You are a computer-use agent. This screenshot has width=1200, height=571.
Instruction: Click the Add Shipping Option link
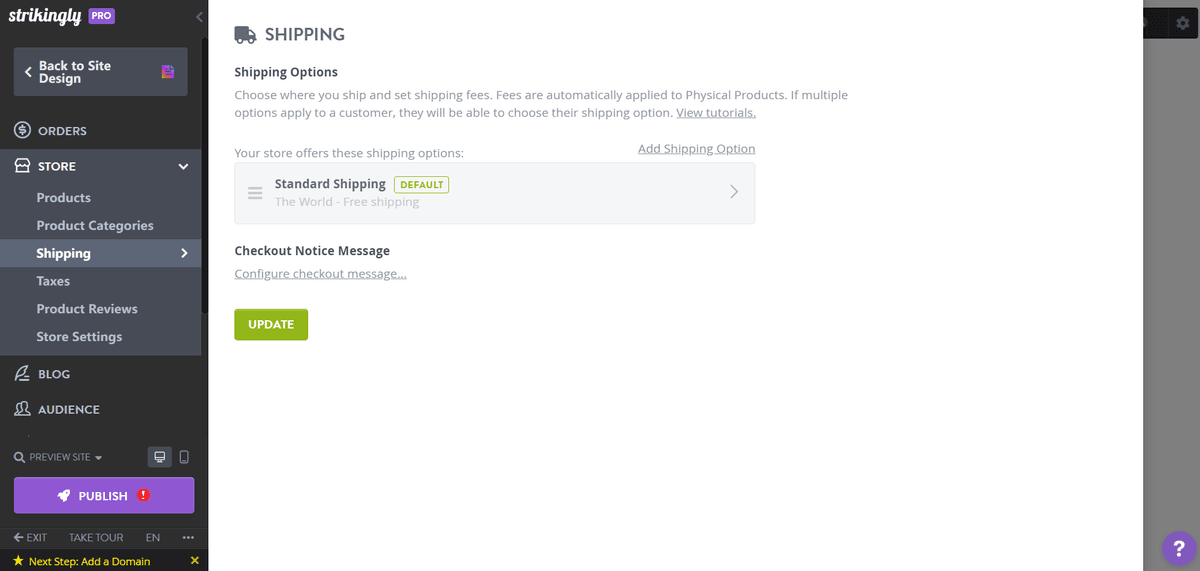[696, 149]
